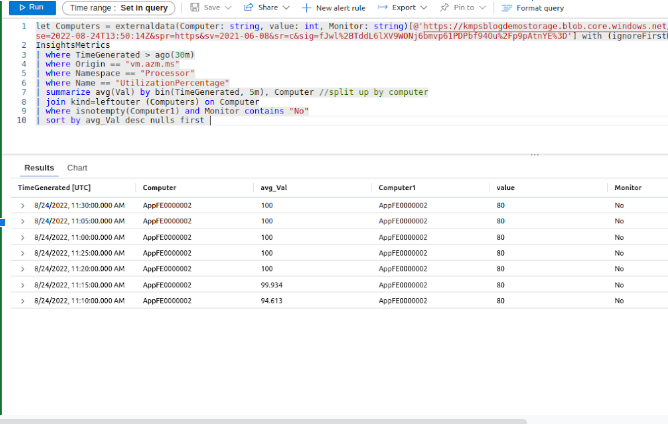The width and height of the screenshot is (668, 424).
Task: Sort by TimeGenerated [UTC] column header
Action: point(54,187)
